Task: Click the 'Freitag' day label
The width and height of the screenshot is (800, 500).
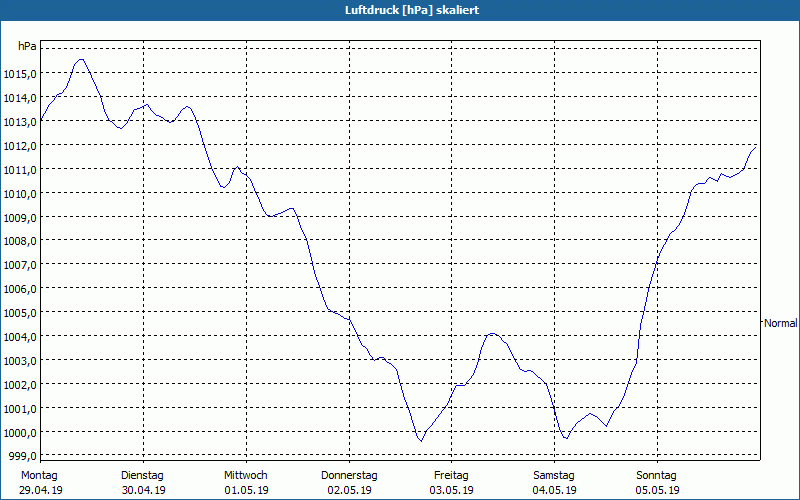Action: (451, 476)
